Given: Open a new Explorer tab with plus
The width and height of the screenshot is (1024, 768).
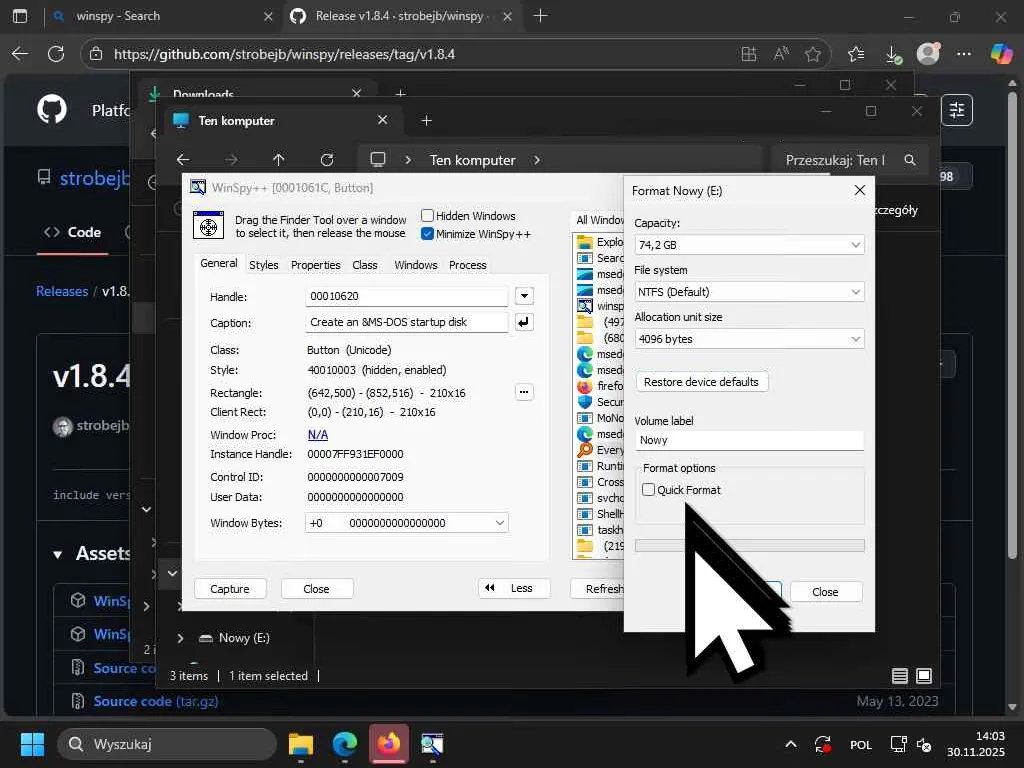Looking at the screenshot, I should [x=426, y=120].
